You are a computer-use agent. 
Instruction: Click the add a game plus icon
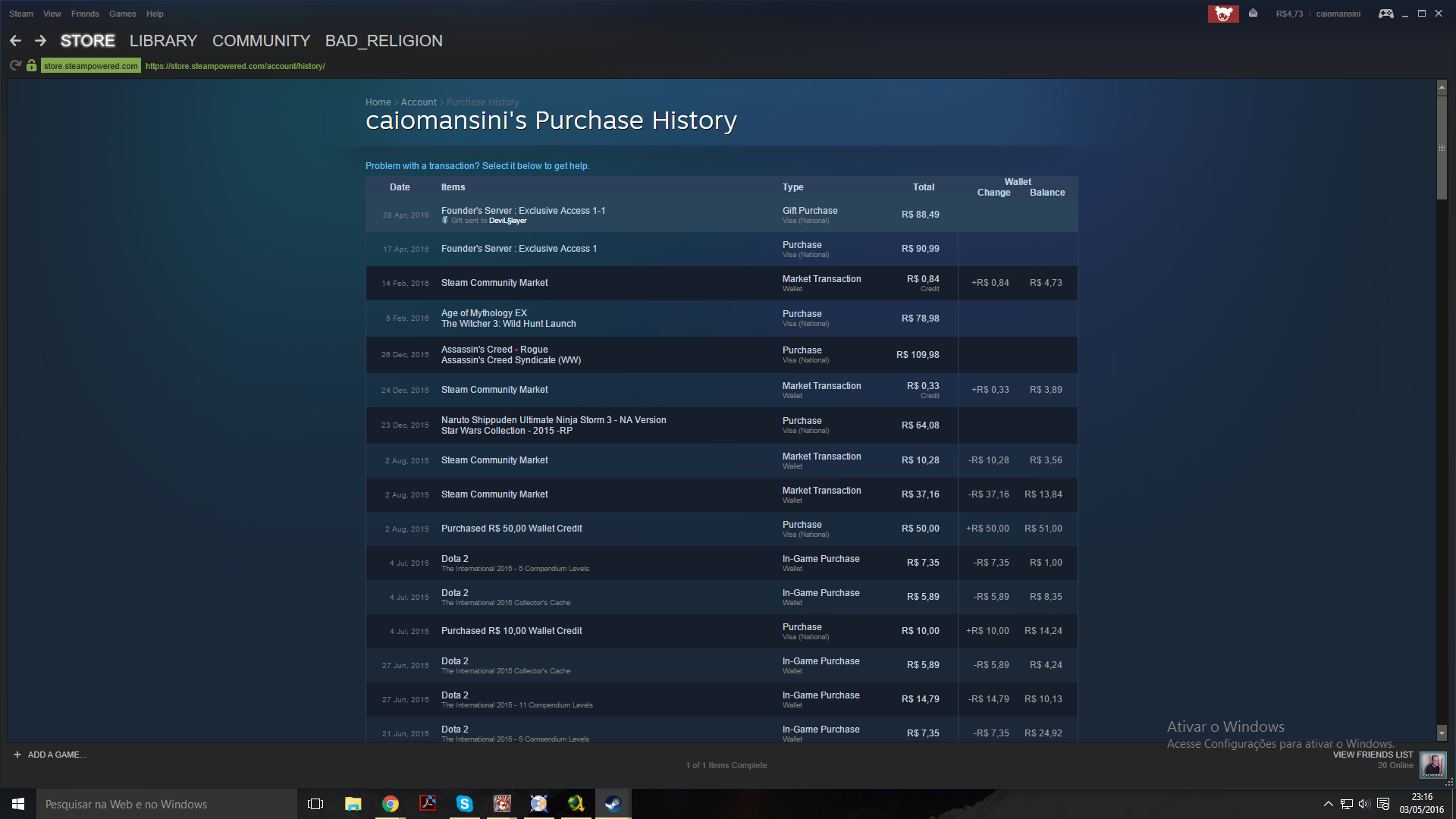pos(17,755)
